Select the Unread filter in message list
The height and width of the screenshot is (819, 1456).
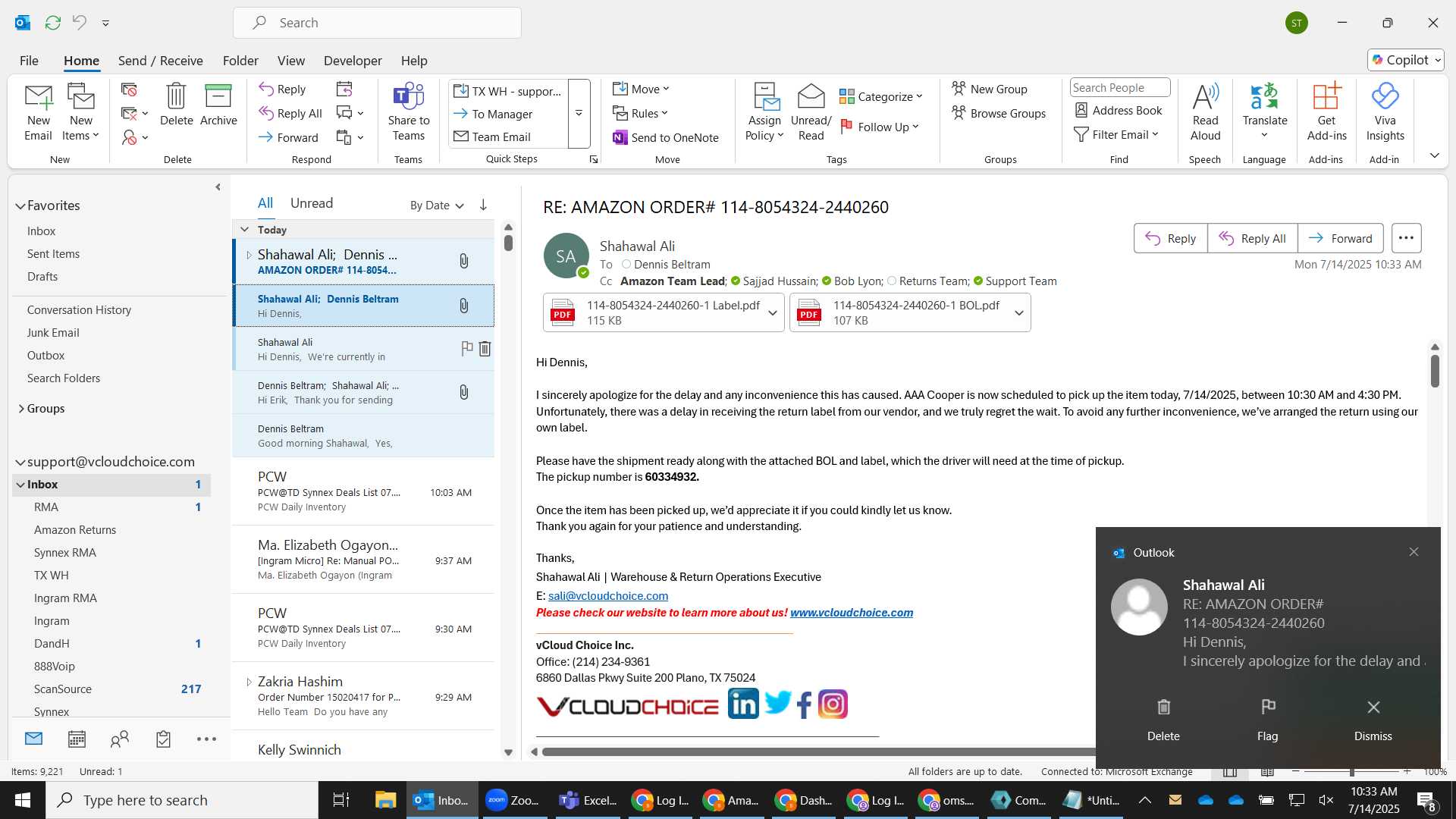[x=312, y=203]
